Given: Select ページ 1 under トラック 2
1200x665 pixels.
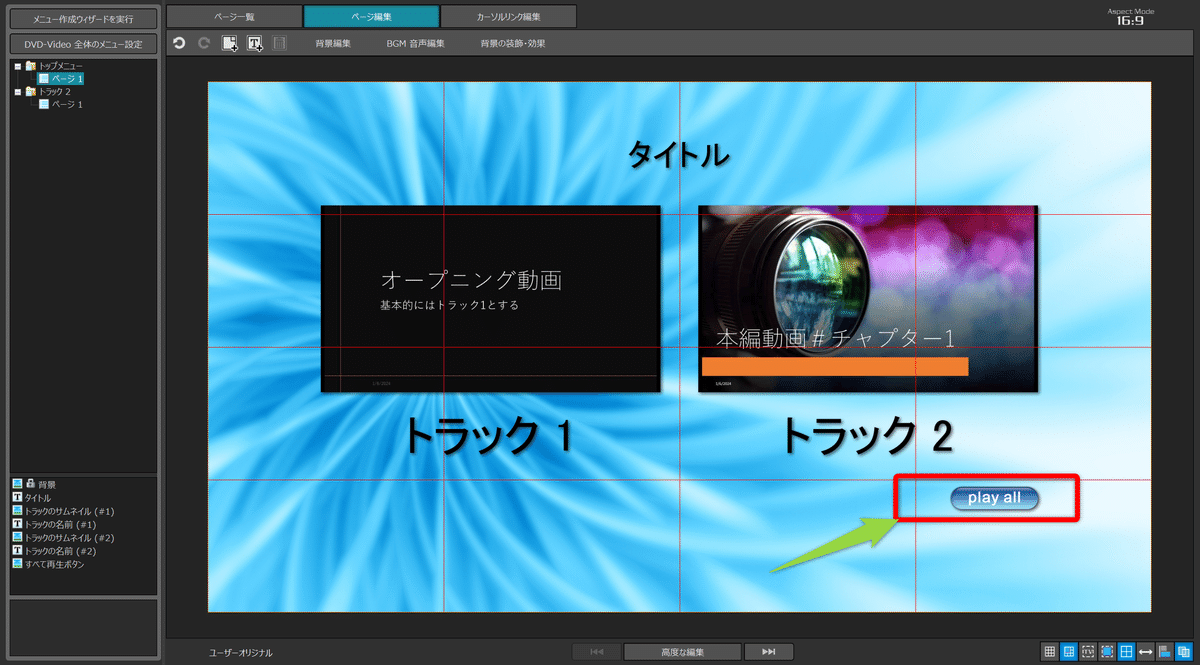Looking at the screenshot, I should (60, 104).
